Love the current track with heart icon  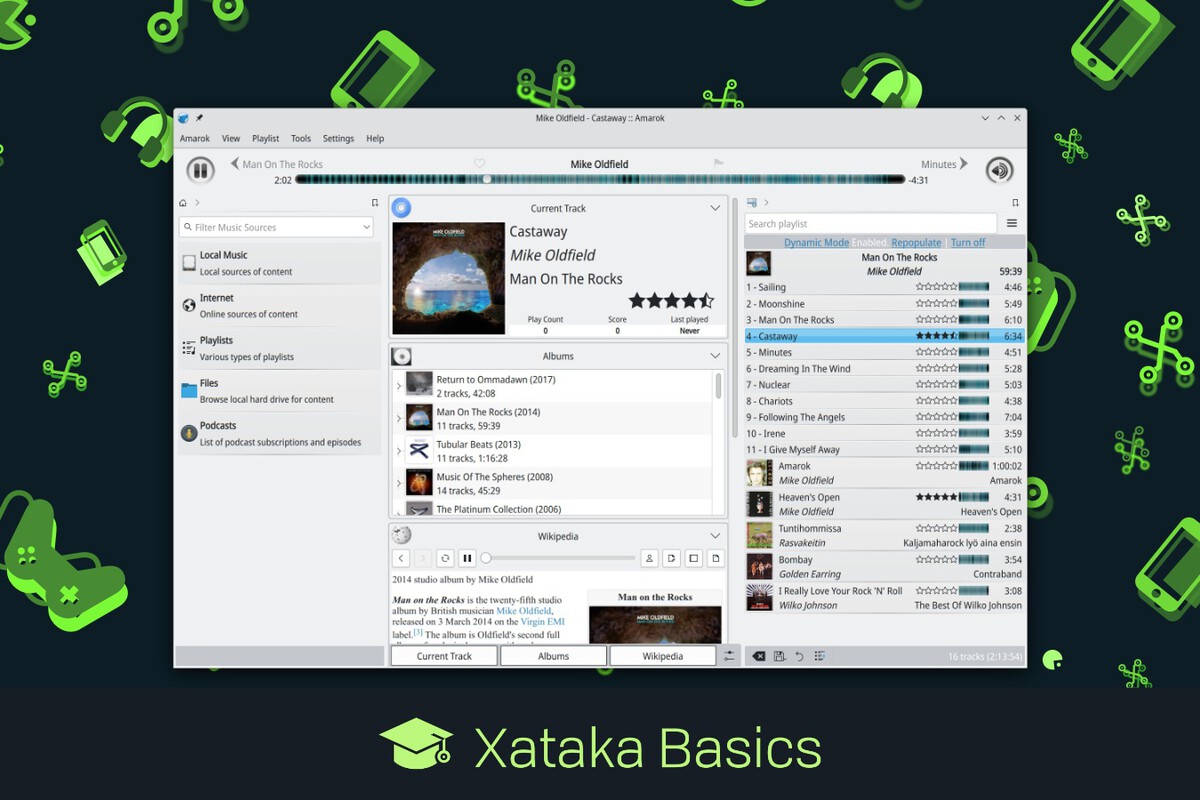(x=479, y=163)
